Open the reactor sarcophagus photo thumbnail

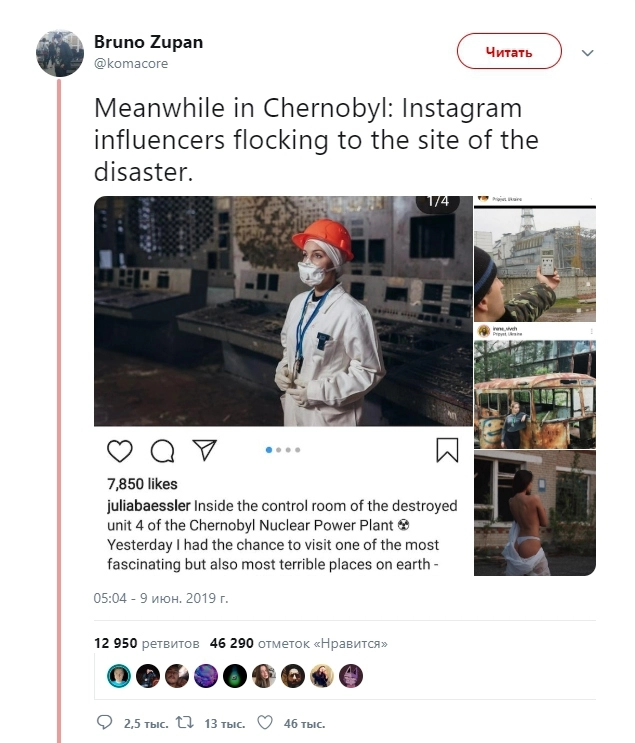[534, 260]
